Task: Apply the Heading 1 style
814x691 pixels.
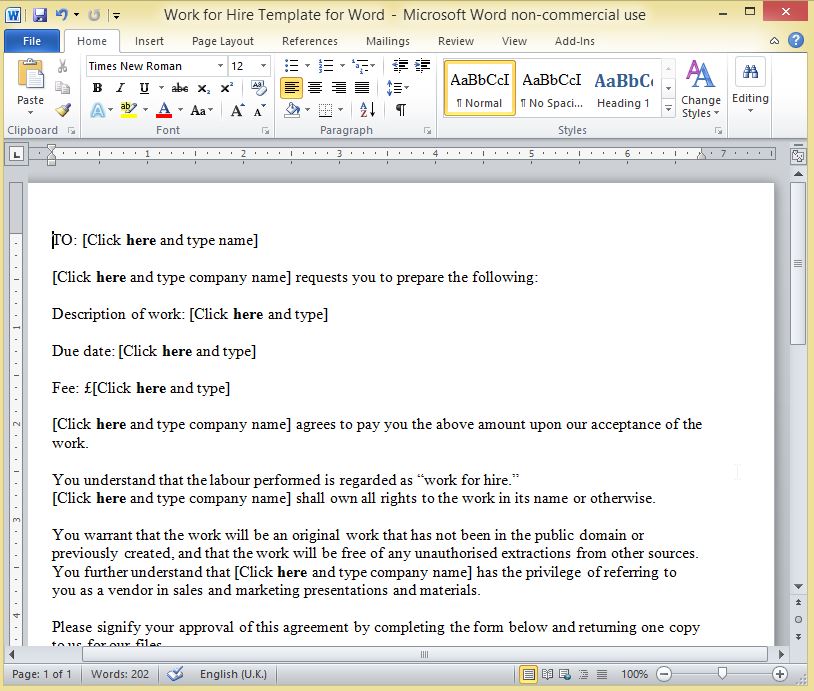Action: click(x=624, y=87)
